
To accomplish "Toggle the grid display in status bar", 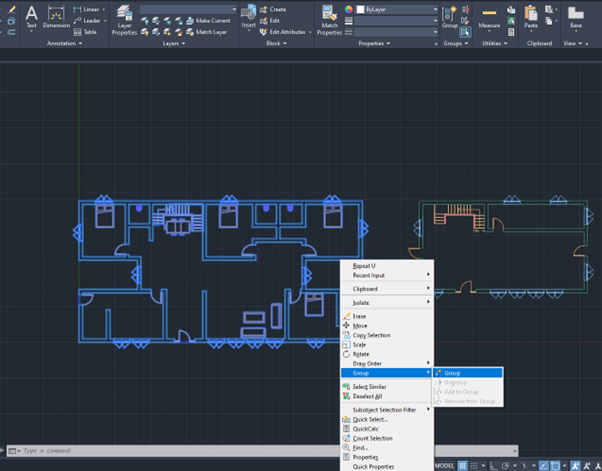I will pos(463,466).
